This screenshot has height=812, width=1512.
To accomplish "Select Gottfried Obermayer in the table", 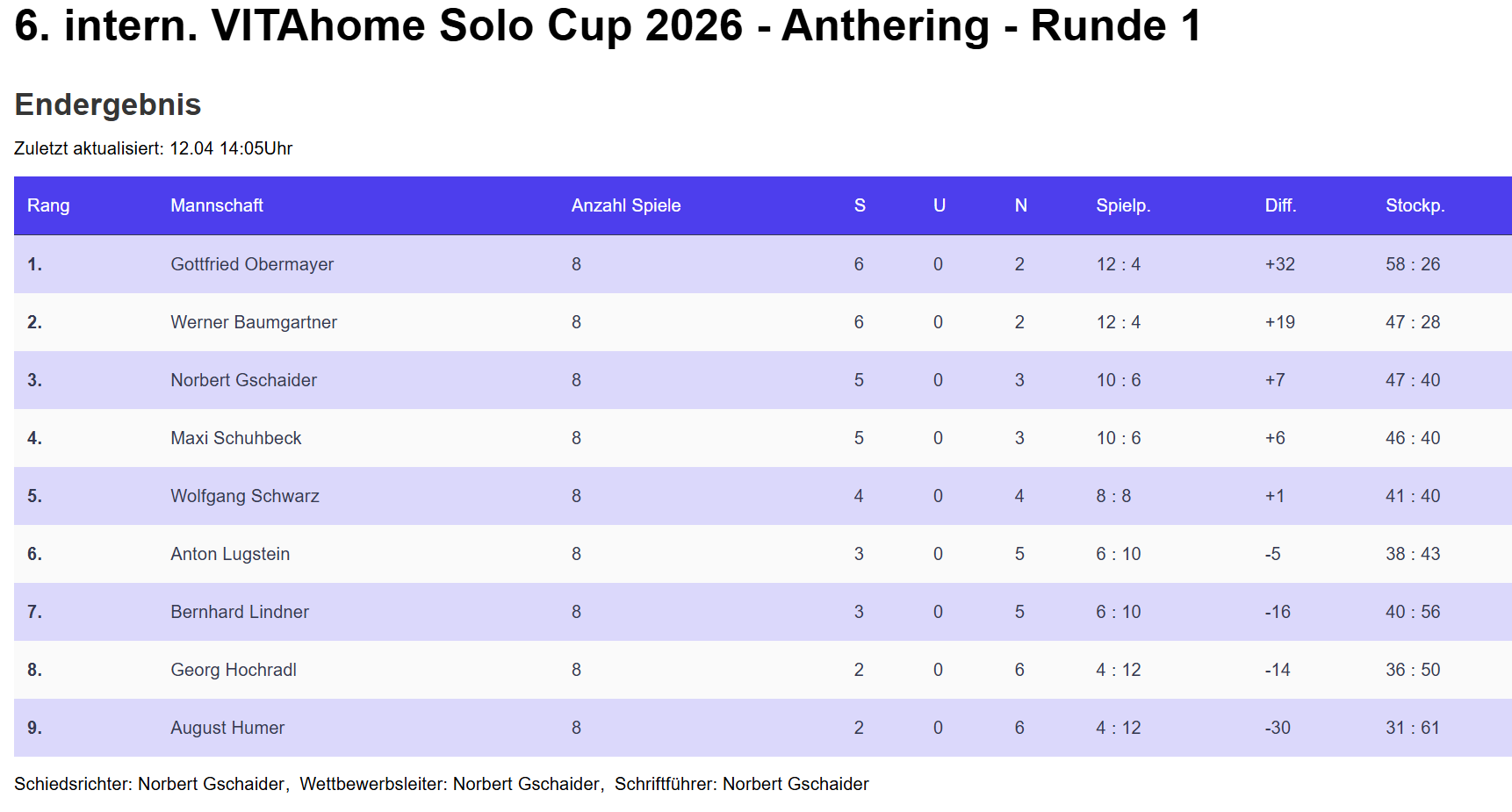I will click(x=252, y=264).
